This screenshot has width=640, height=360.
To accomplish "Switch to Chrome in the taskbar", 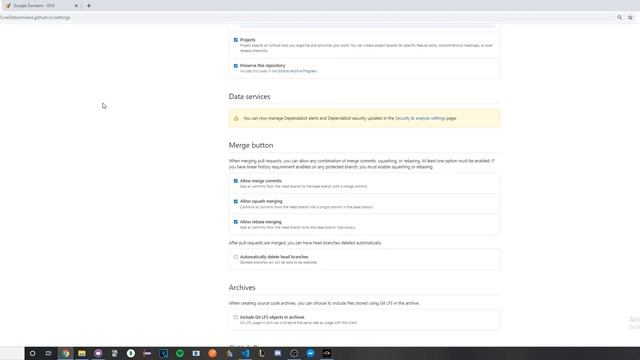I will (x=66, y=353).
